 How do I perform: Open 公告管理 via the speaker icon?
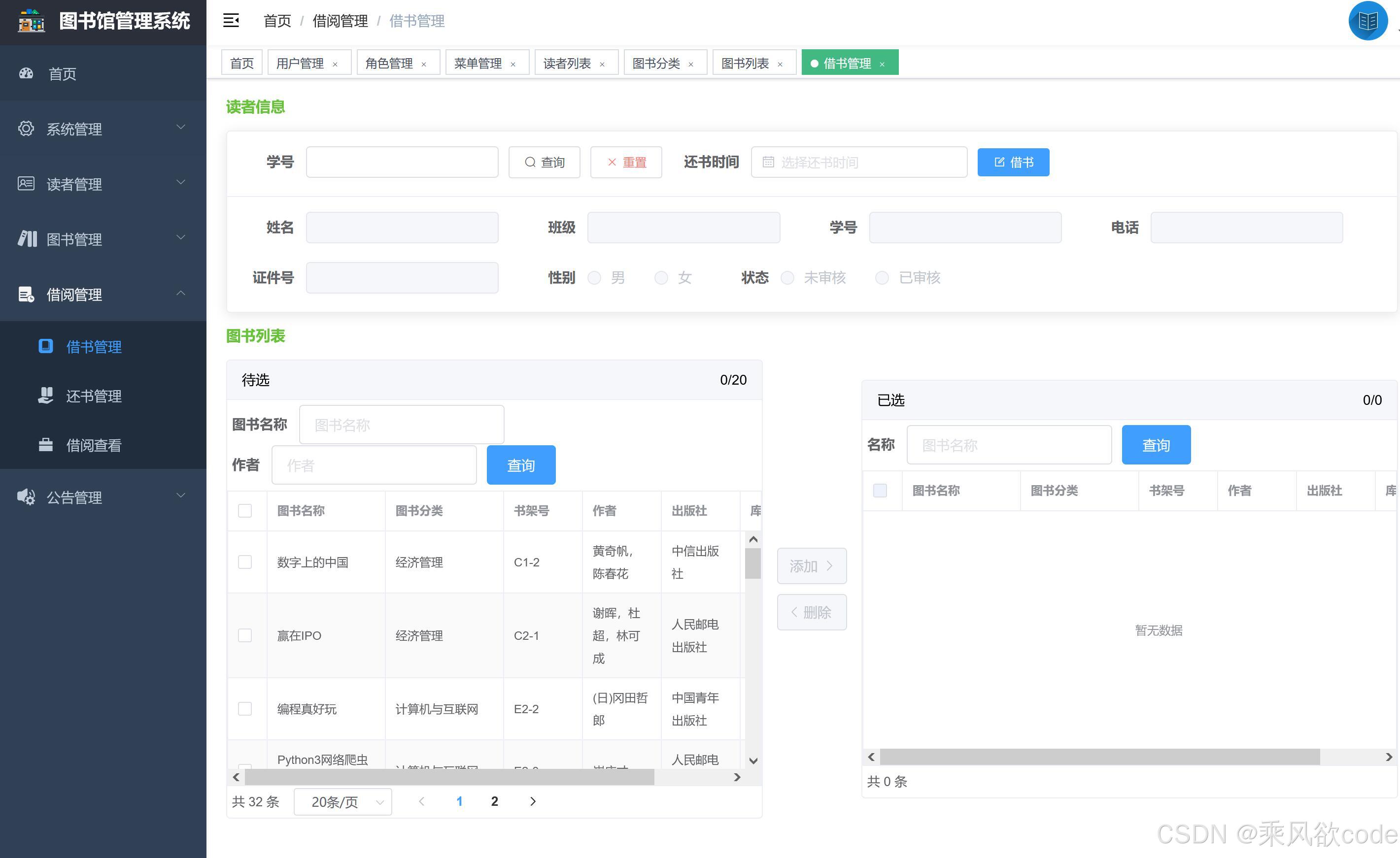tap(26, 497)
